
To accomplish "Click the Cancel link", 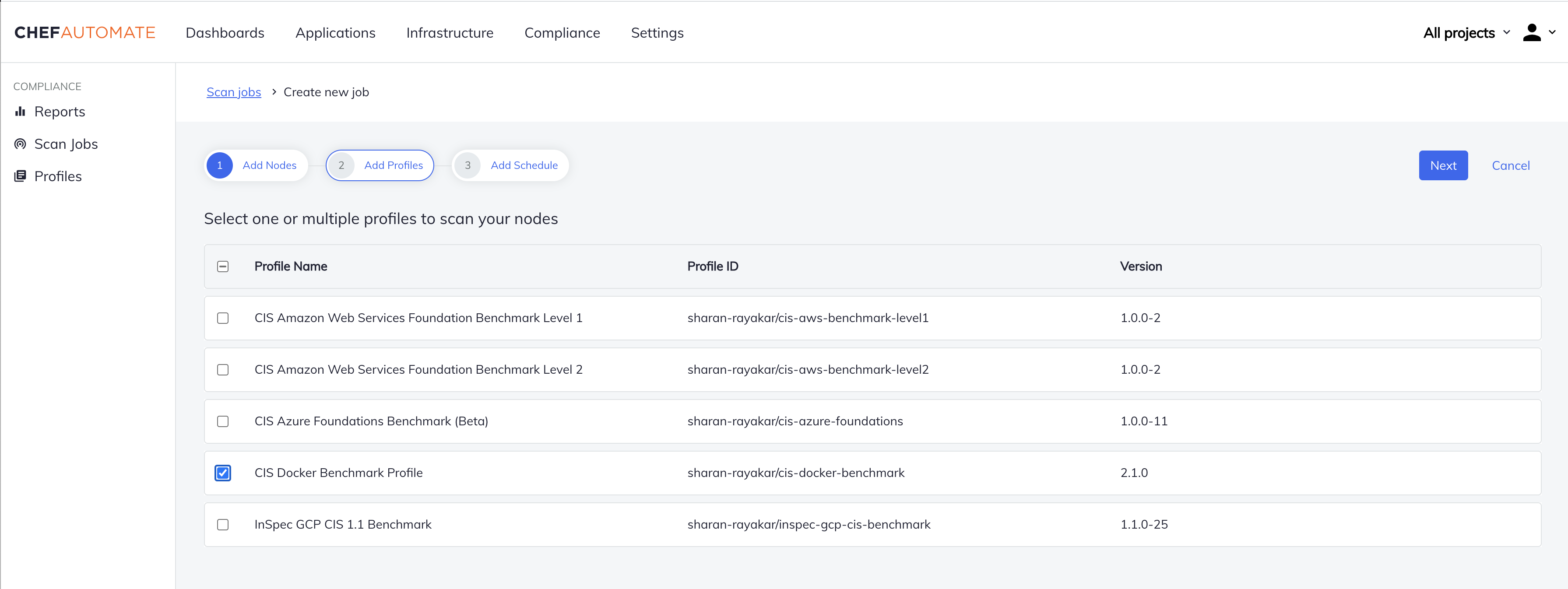I will [x=1510, y=165].
